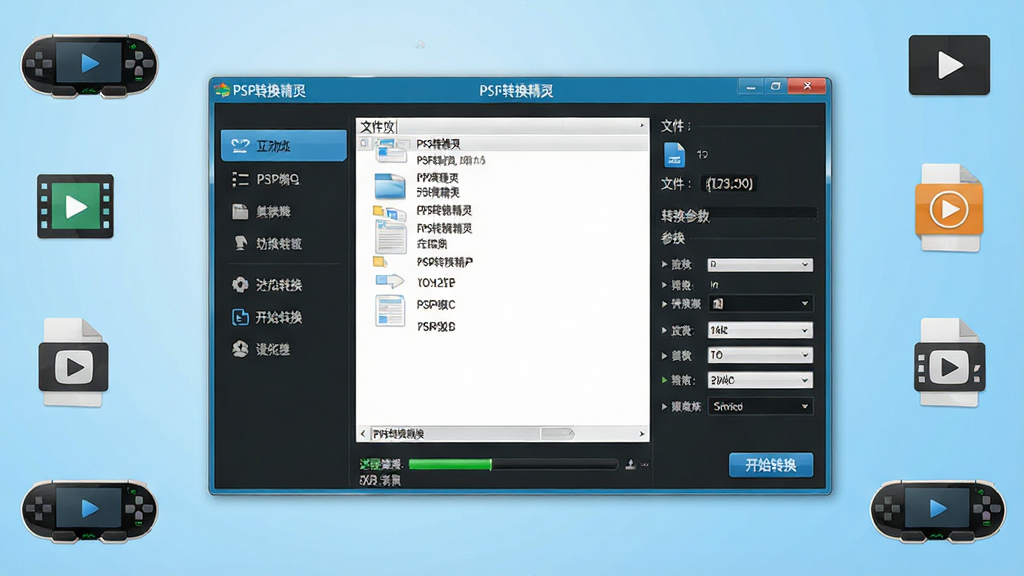Click the gray lined document icon in file list
Screen dimensions: 1024x576
[391, 237]
